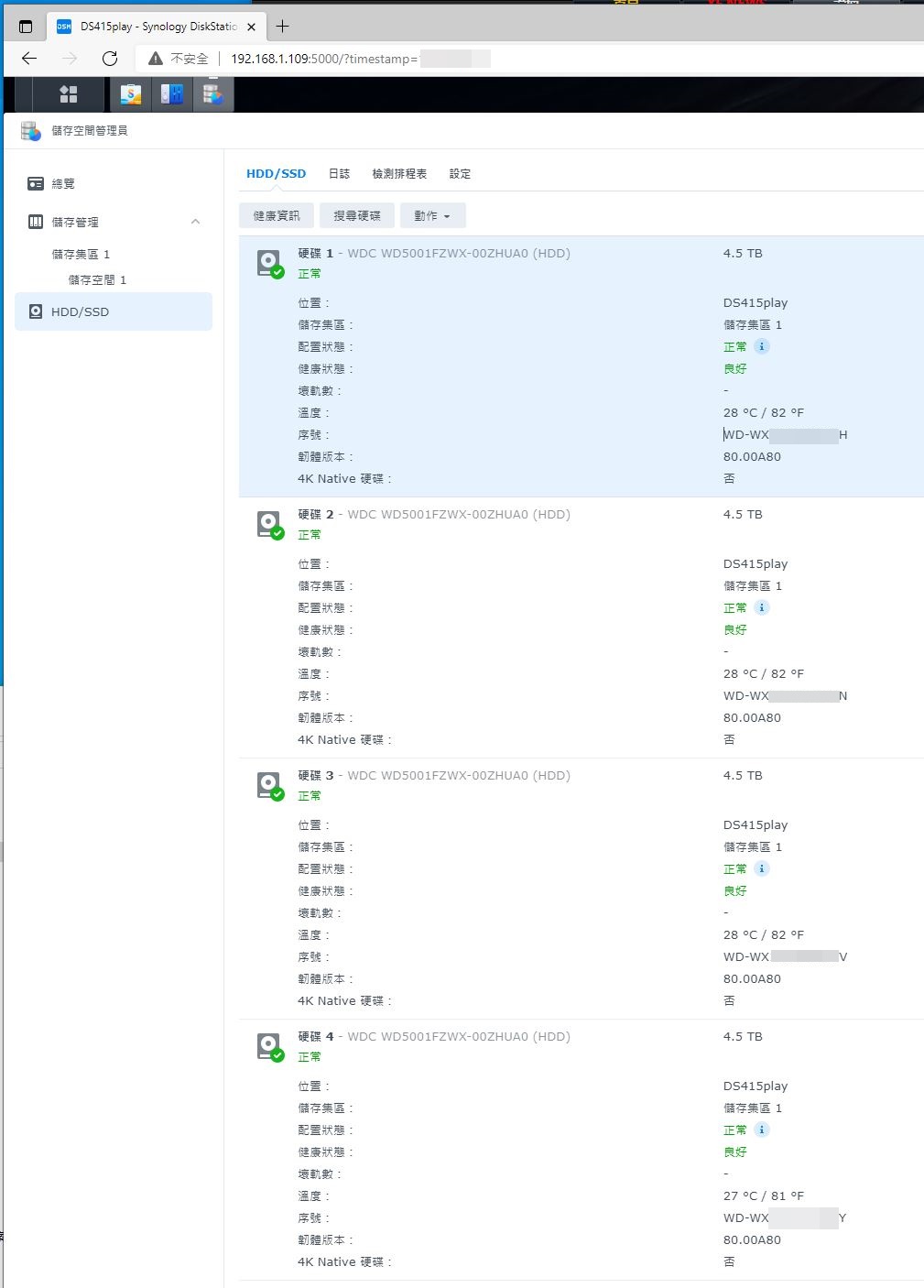Click 硬碟 4 location value DS415play
This screenshot has width=924, height=1288.
click(x=756, y=1086)
